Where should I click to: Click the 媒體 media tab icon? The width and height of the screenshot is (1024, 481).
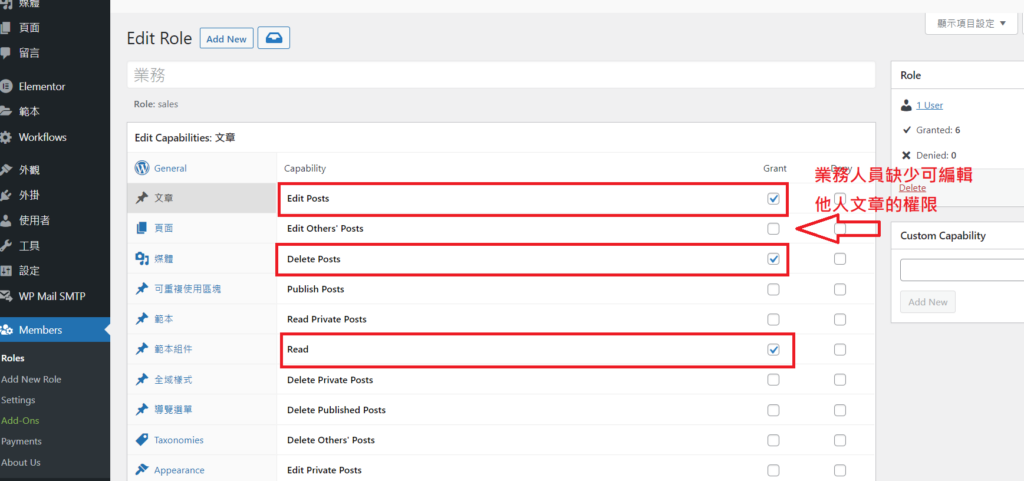click(142, 259)
